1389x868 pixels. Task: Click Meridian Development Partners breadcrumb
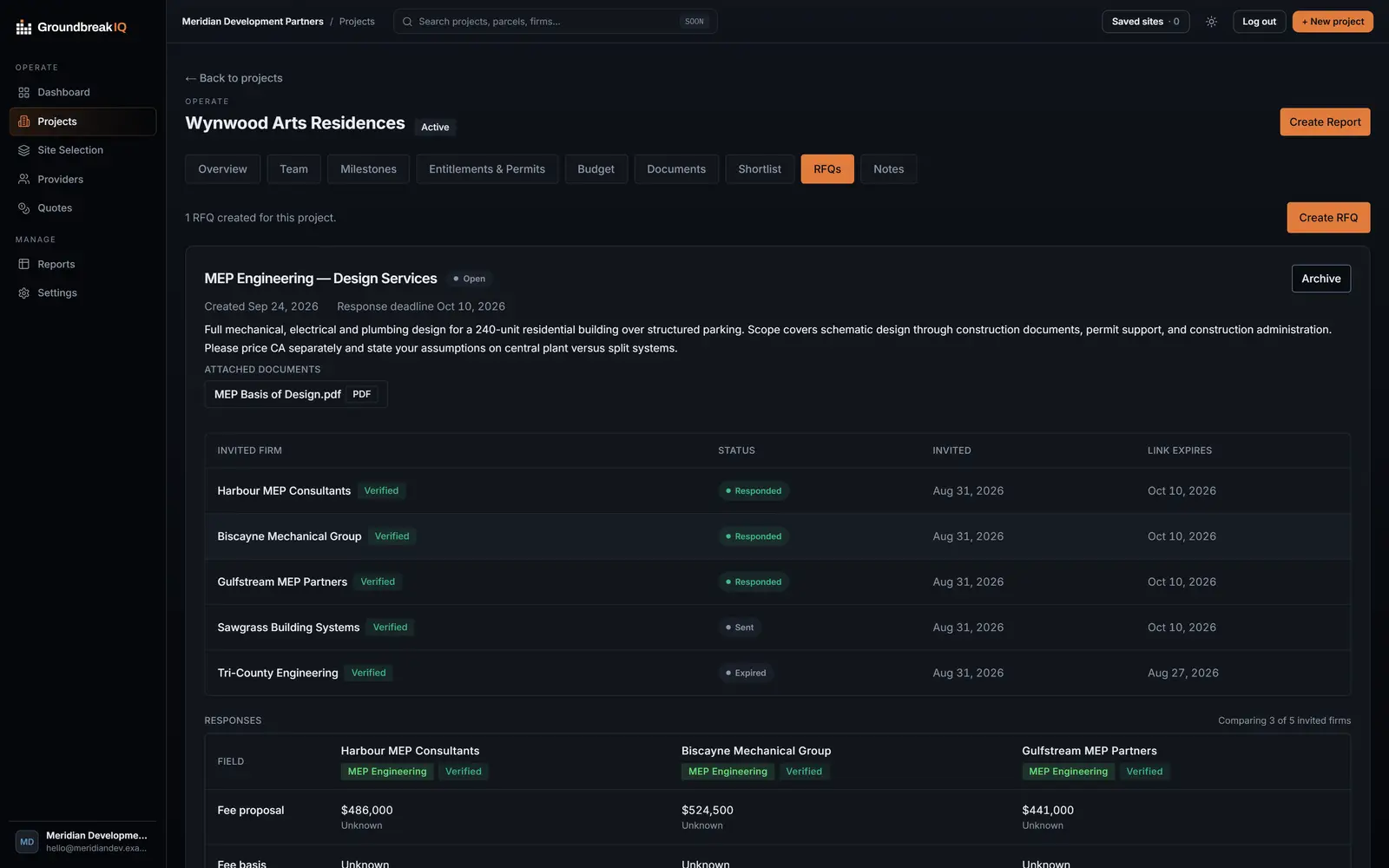point(253,22)
